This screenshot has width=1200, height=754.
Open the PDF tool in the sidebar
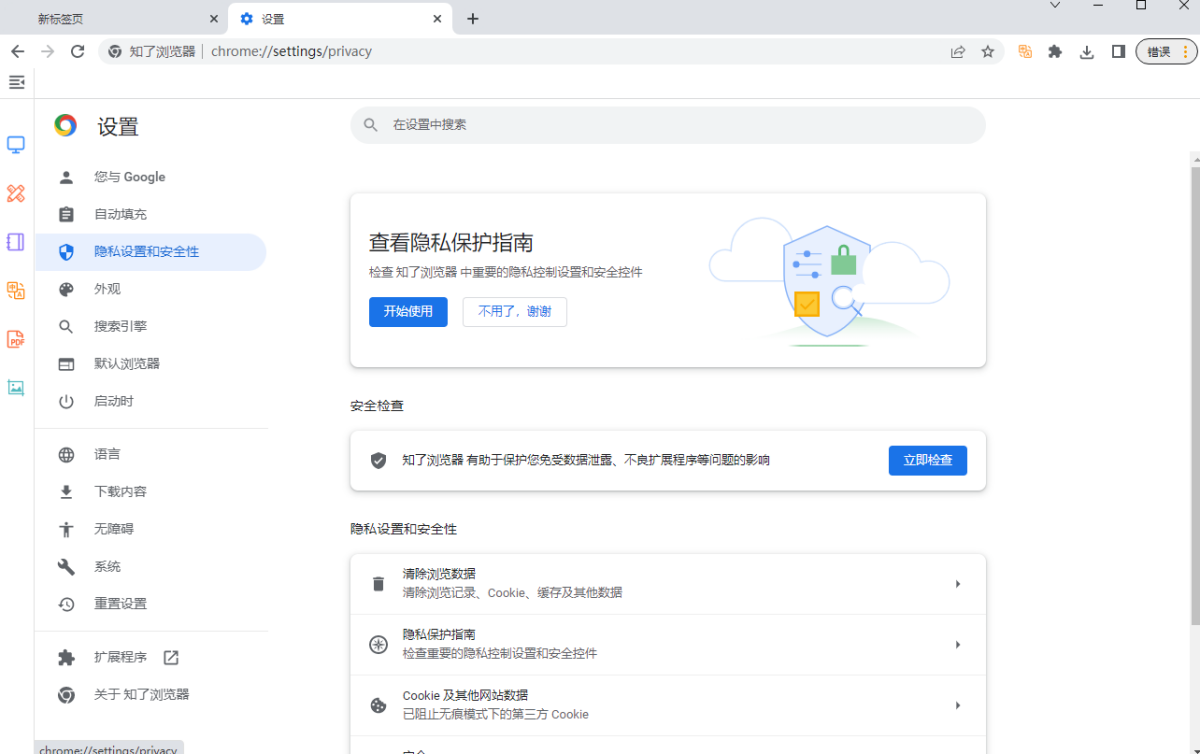click(x=15, y=339)
